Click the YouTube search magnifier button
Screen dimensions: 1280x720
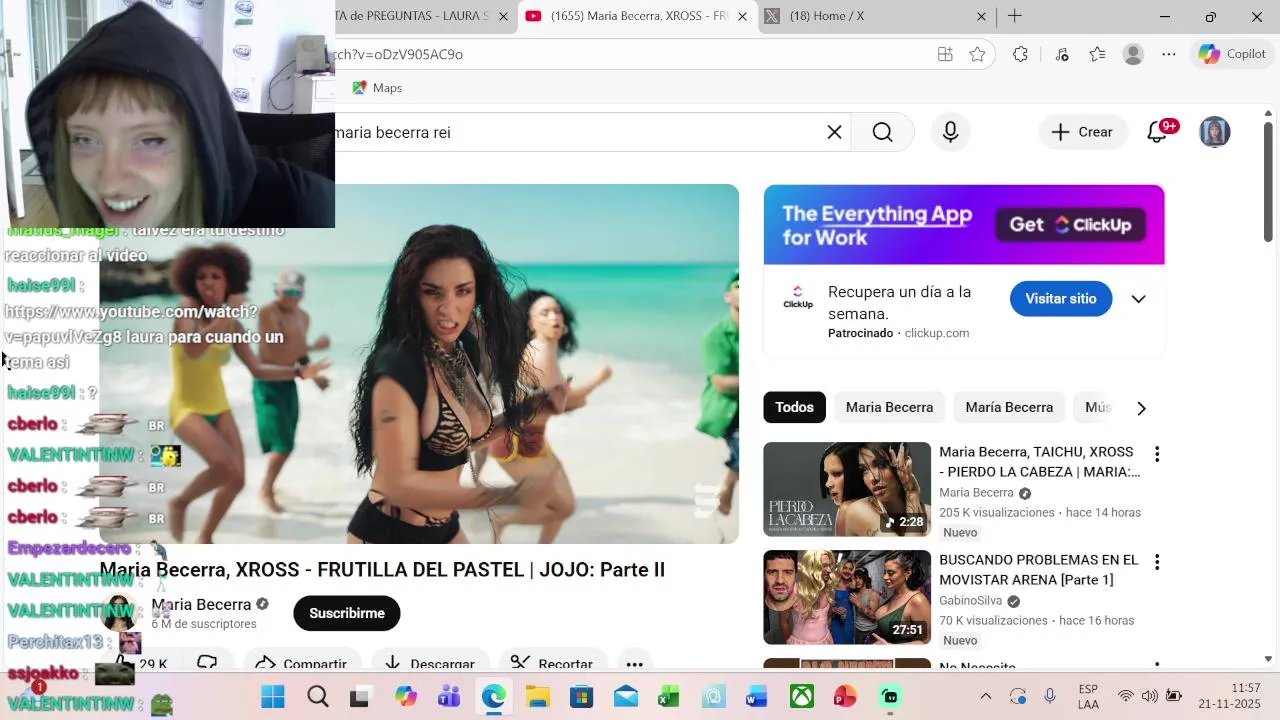click(x=882, y=132)
